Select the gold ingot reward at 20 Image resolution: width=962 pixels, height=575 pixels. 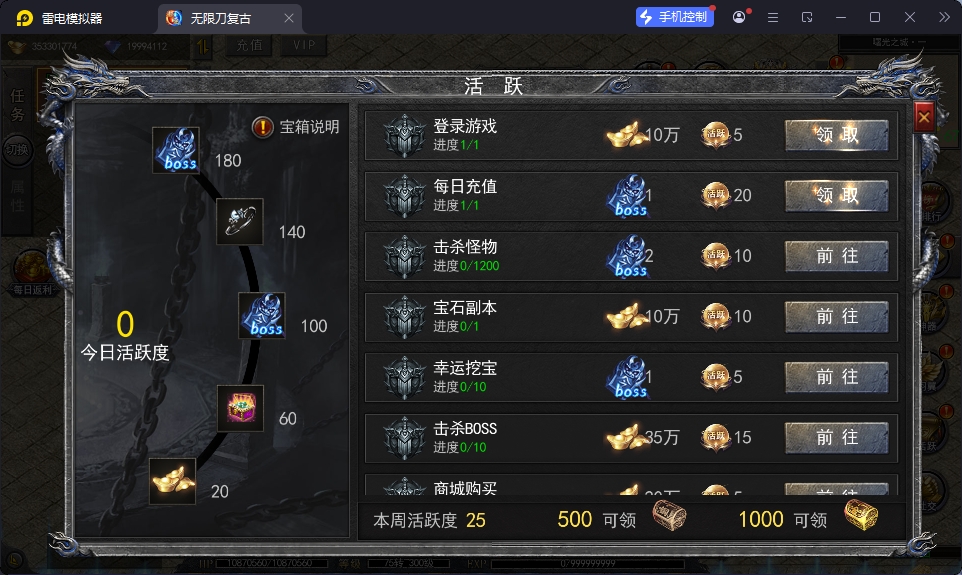click(x=172, y=481)
